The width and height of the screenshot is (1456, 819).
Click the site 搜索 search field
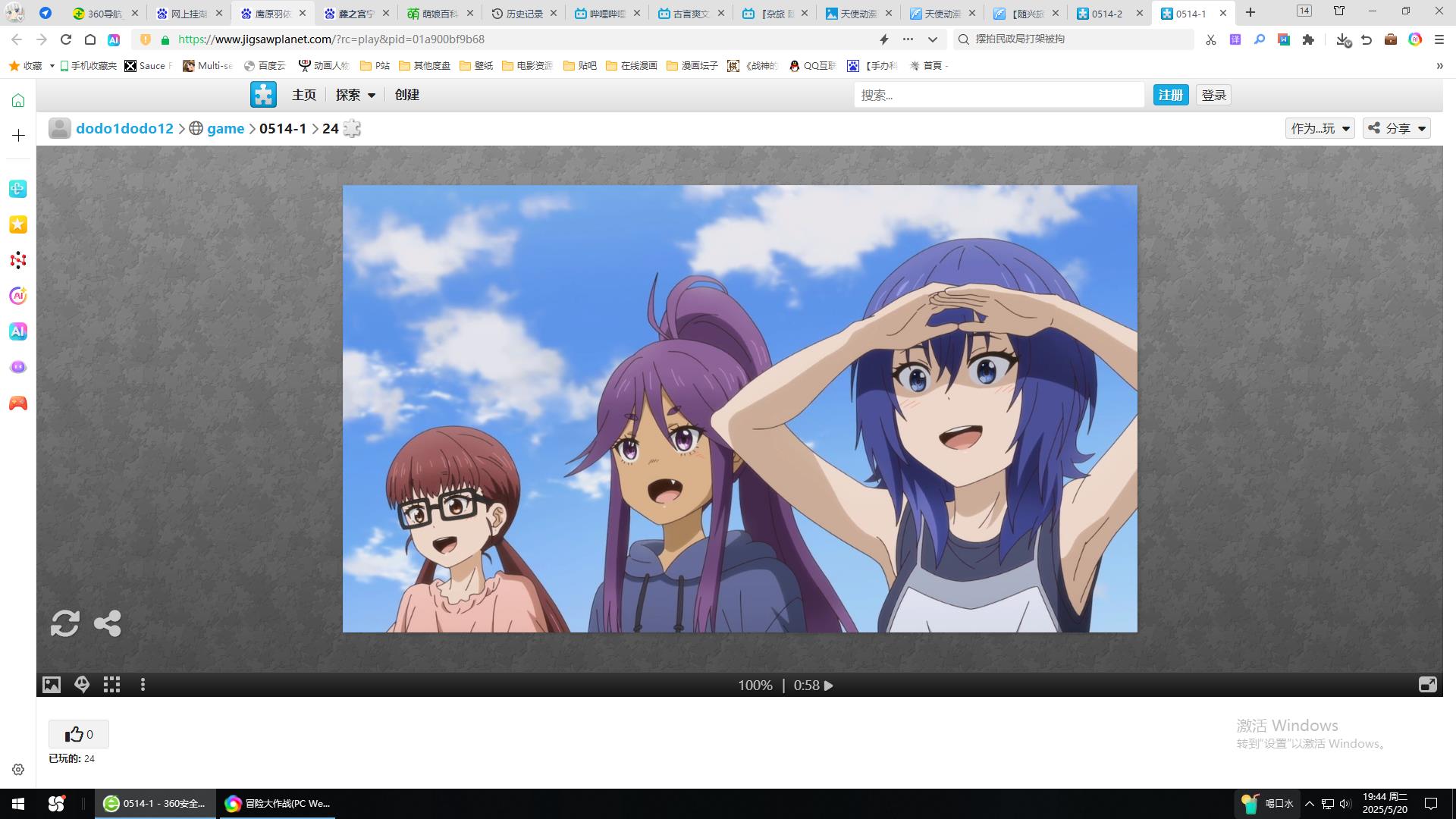[x=999, y=95]
